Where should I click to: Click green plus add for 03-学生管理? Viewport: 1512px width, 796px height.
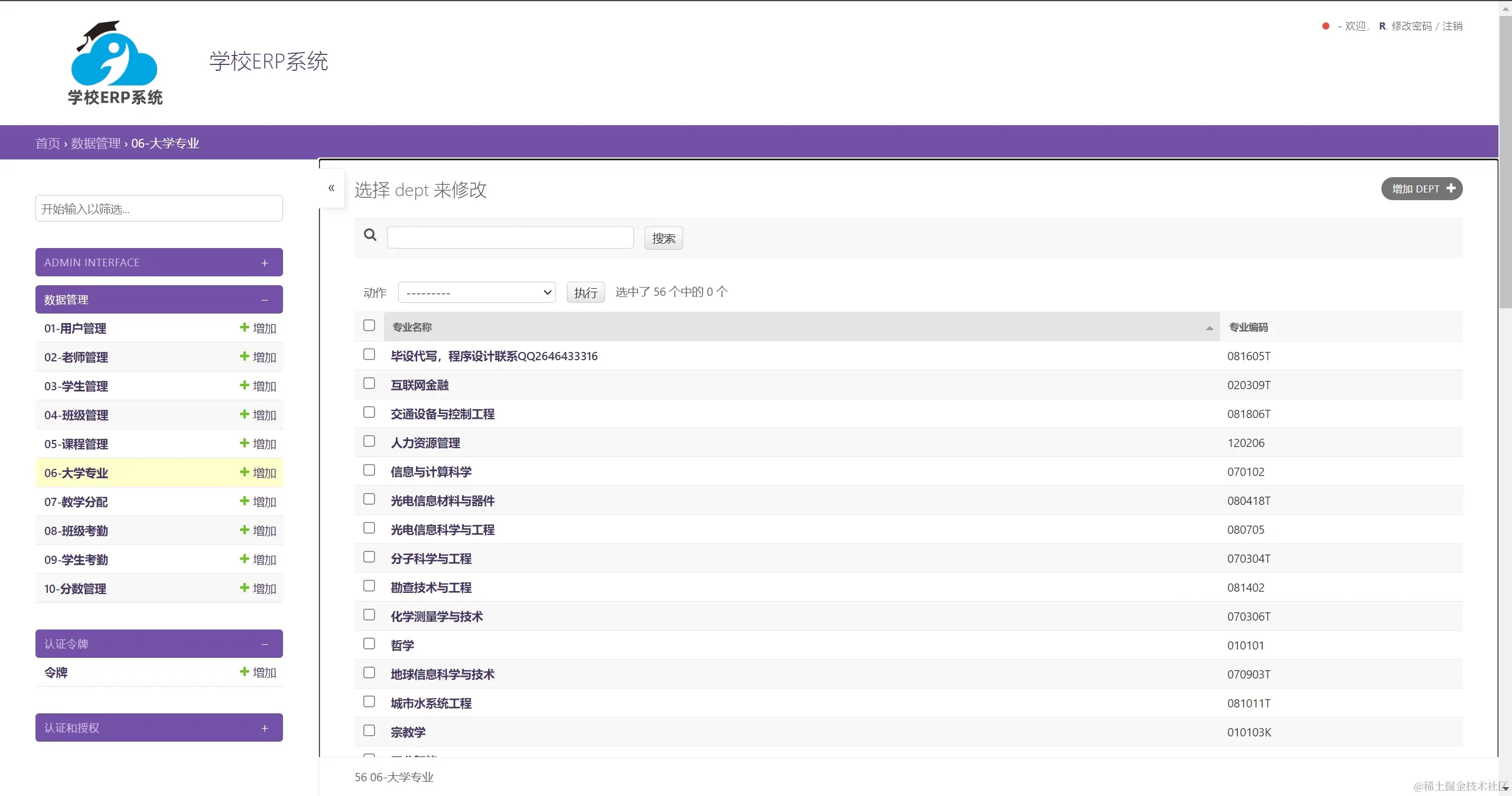click(244, 385)
